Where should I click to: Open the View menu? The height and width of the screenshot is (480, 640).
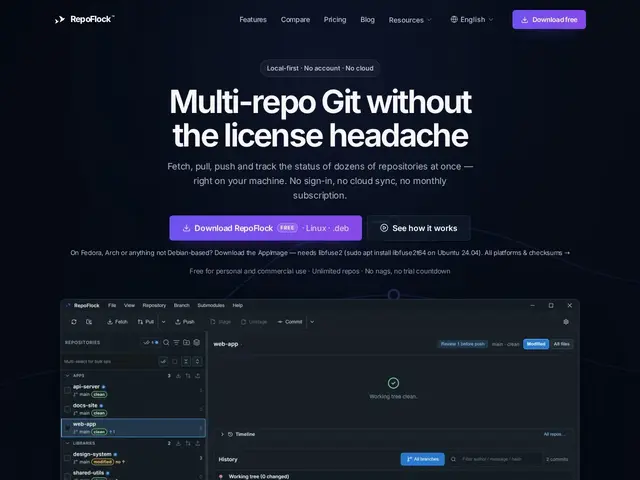coord(129,305)
